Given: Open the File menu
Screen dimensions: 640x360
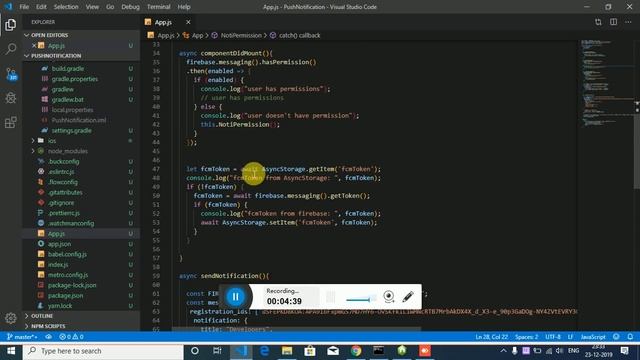Looking at the screenshot, I should click(x=24, y=7).
